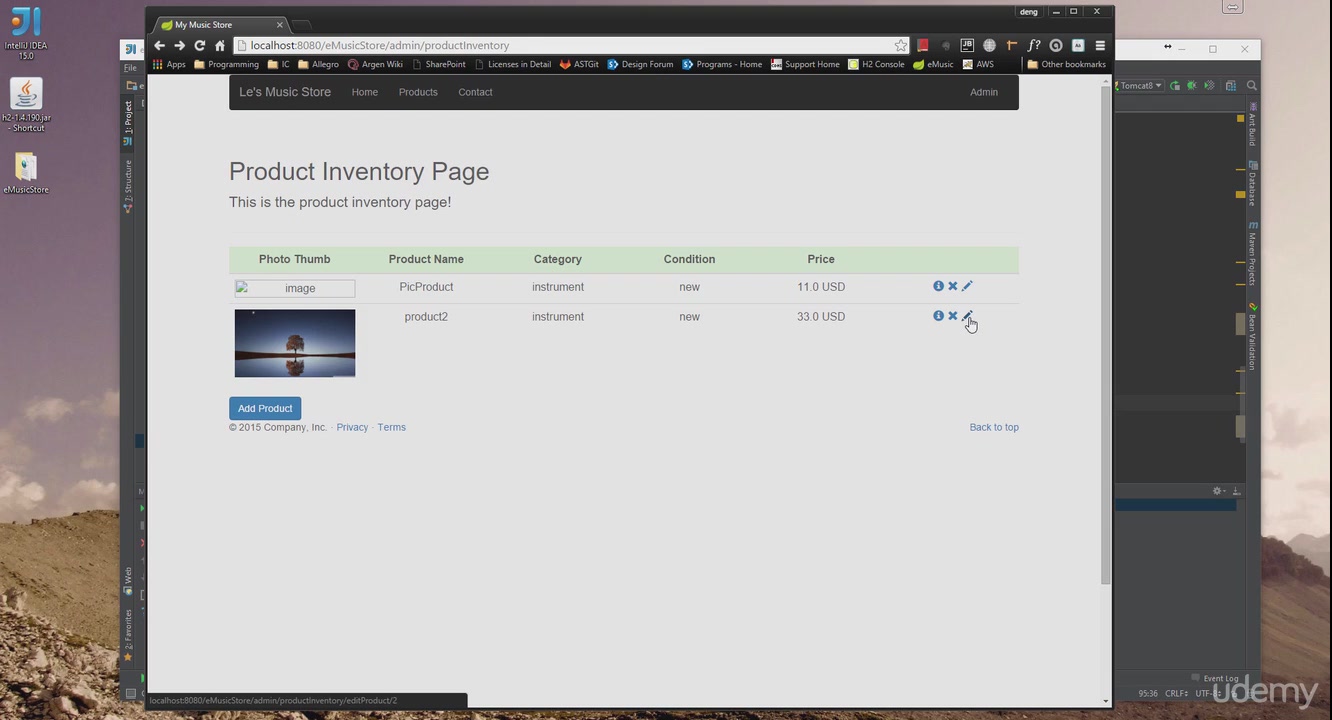Click the debug bug icon in IntelliJ

click(1192, 86)
